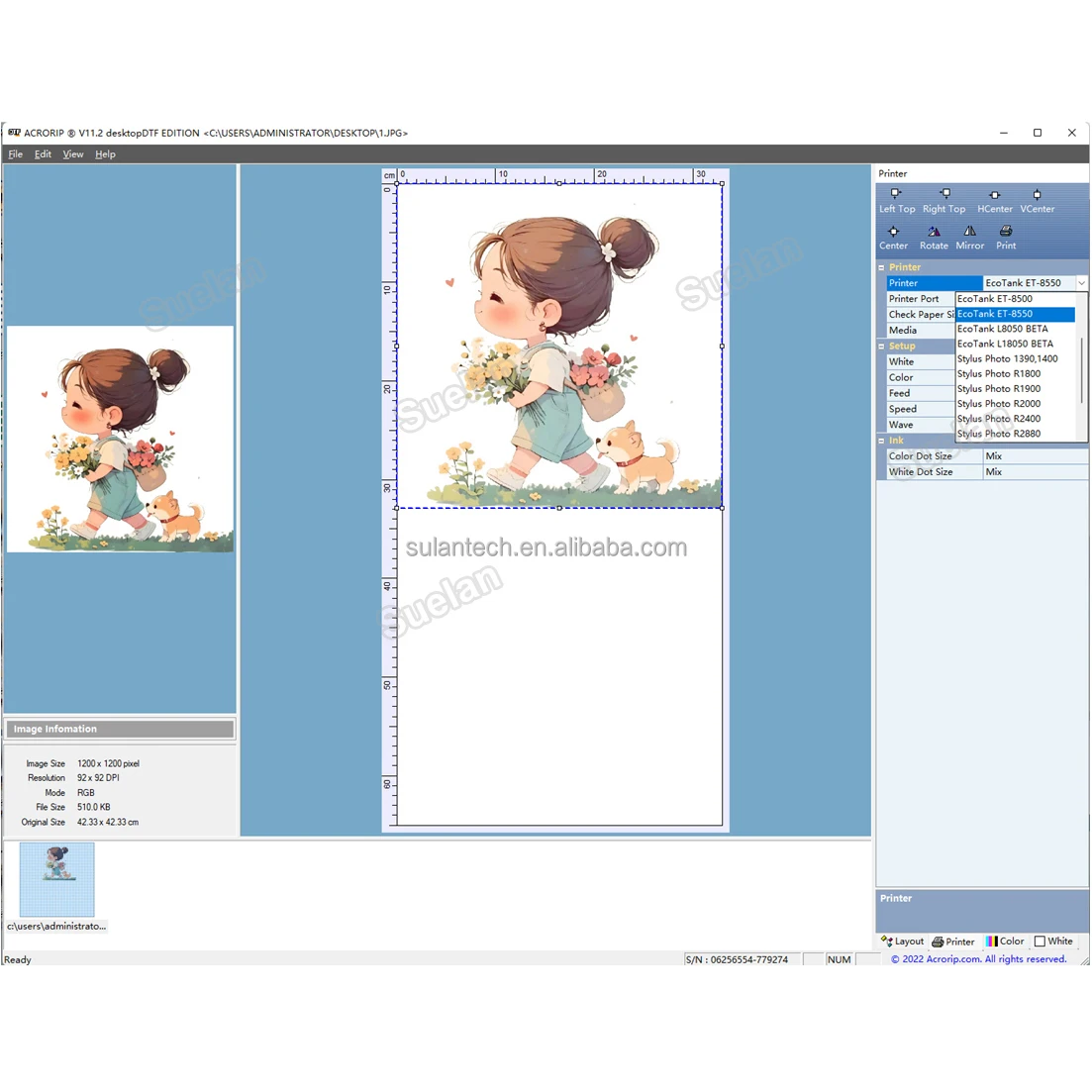The width and height of the screenshot is (1092, 1092).
Task: Switch to the White tab
Action: click(x=1053, y=941)
